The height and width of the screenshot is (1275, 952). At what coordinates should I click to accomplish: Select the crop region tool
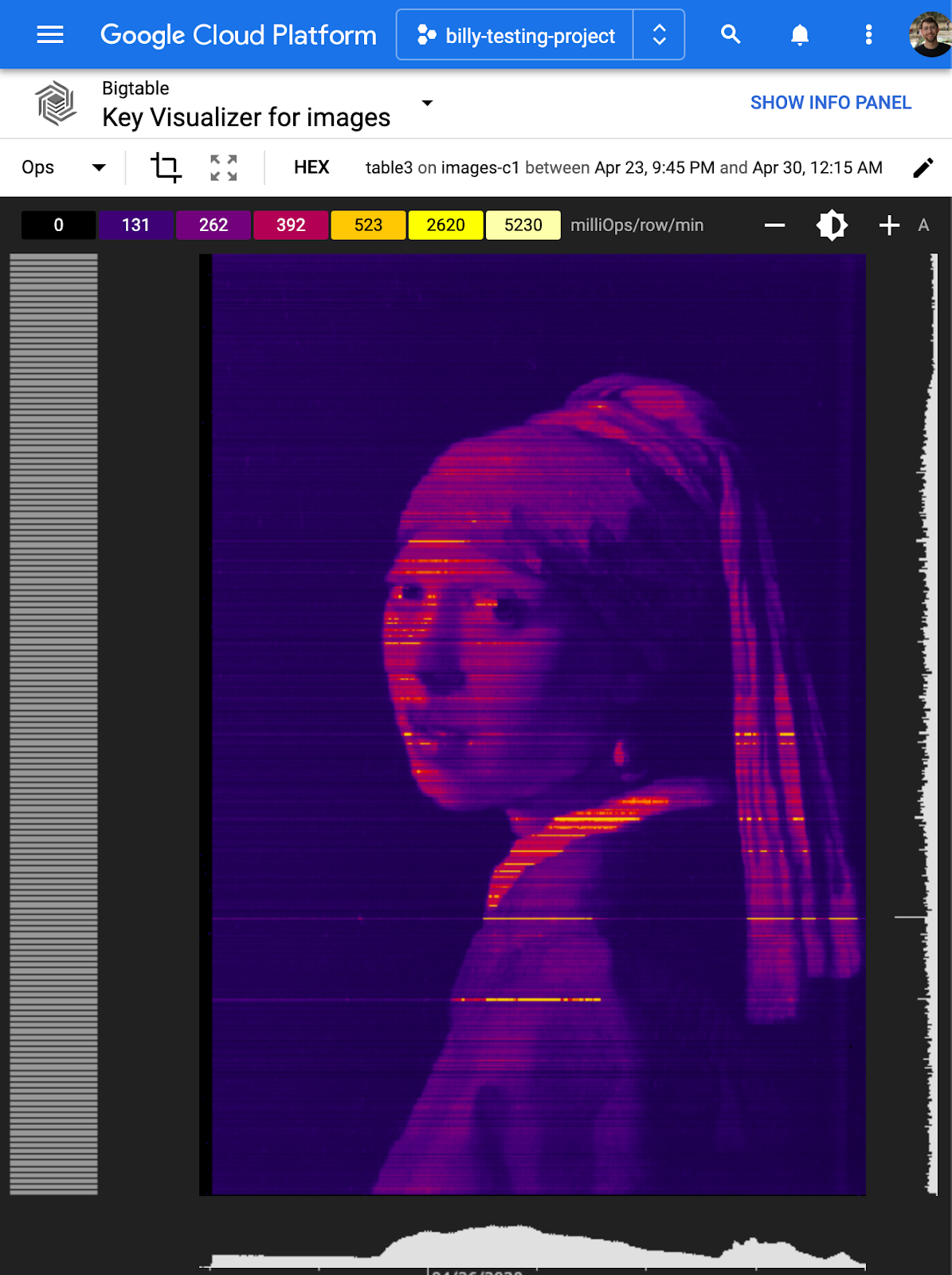pyautogui.click(x=166, y=167)
